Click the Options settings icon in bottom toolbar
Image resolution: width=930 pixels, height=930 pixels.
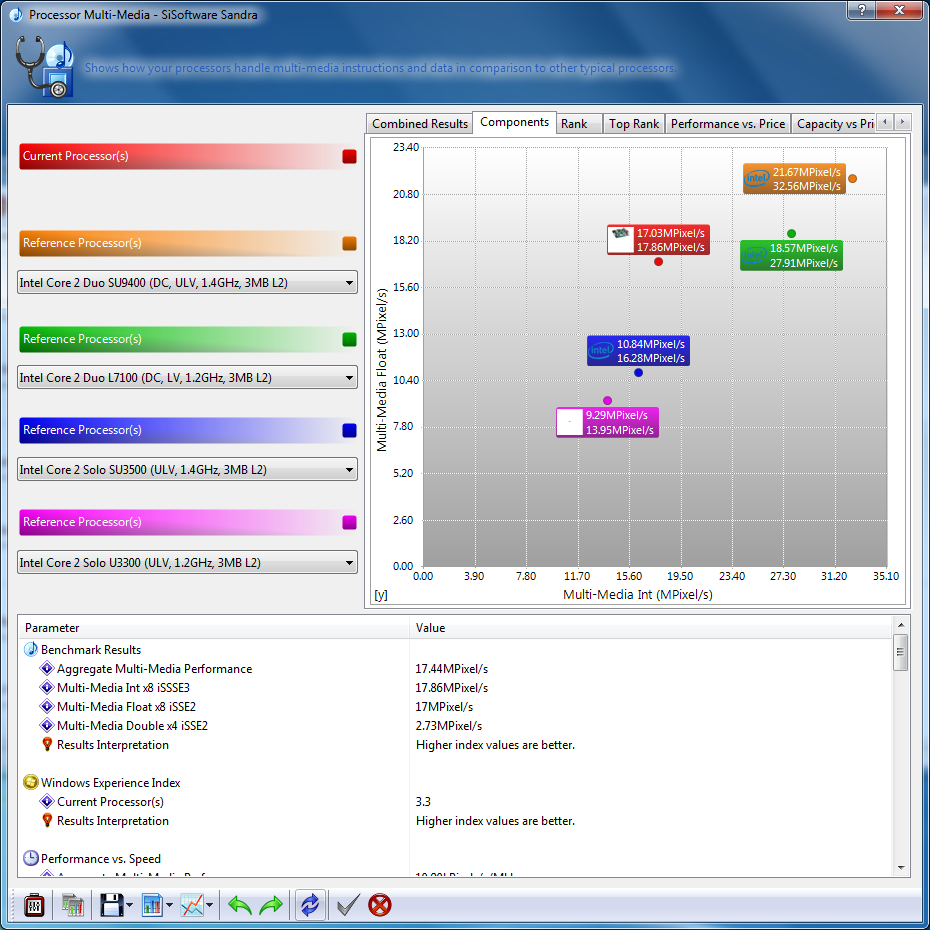pos(34,905)
